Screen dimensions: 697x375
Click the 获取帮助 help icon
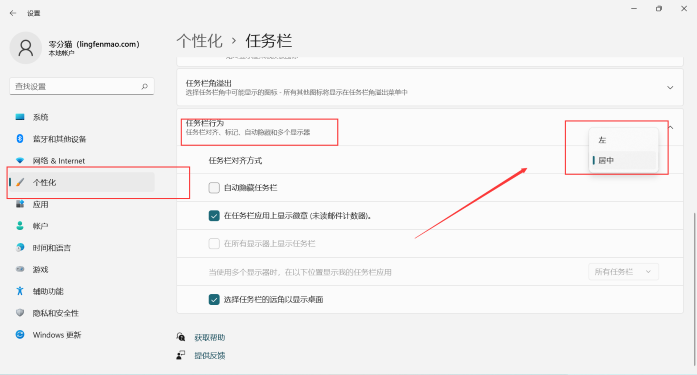[x=181, y=337]
